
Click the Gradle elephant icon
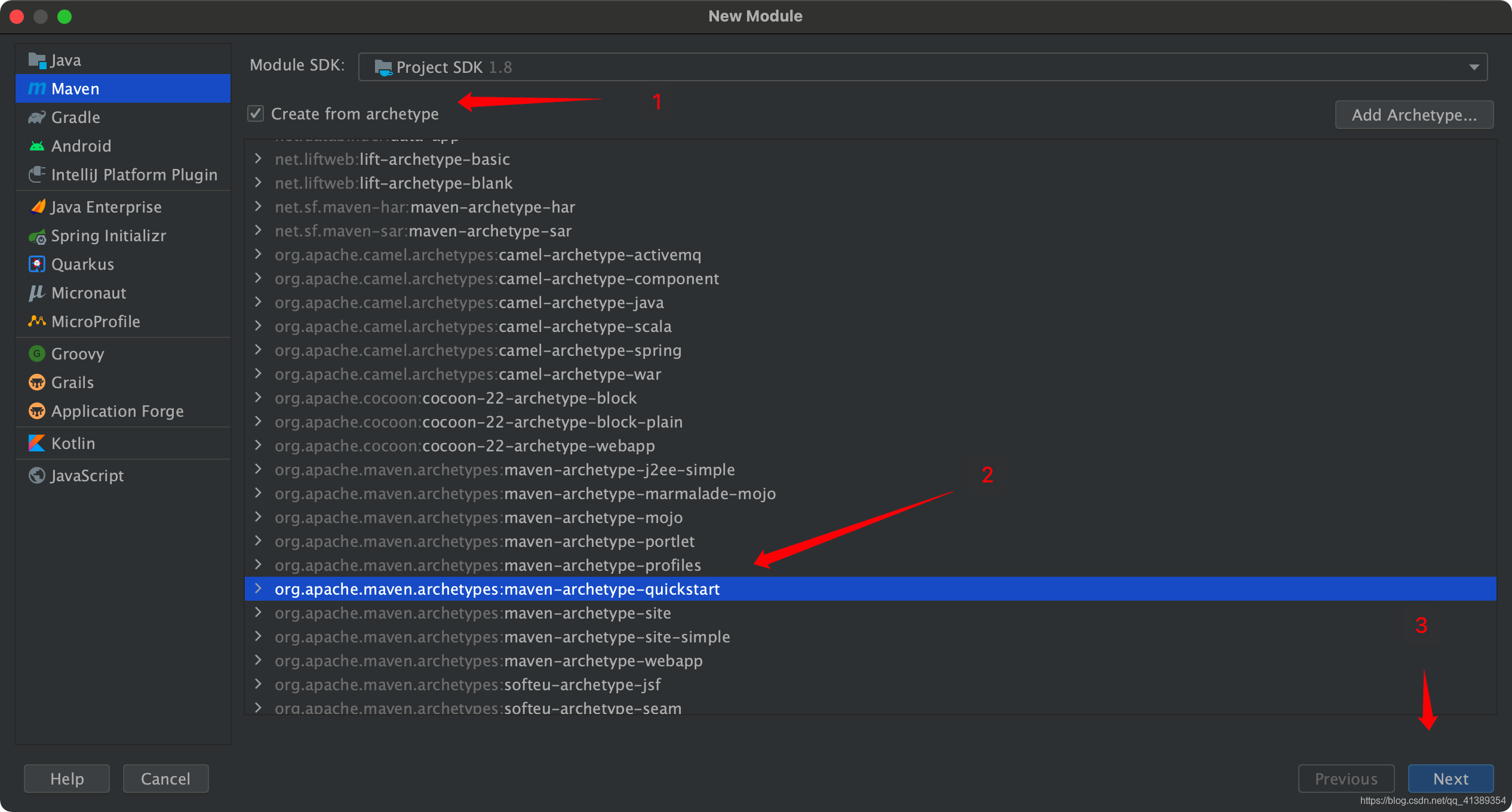pos(37,117)
